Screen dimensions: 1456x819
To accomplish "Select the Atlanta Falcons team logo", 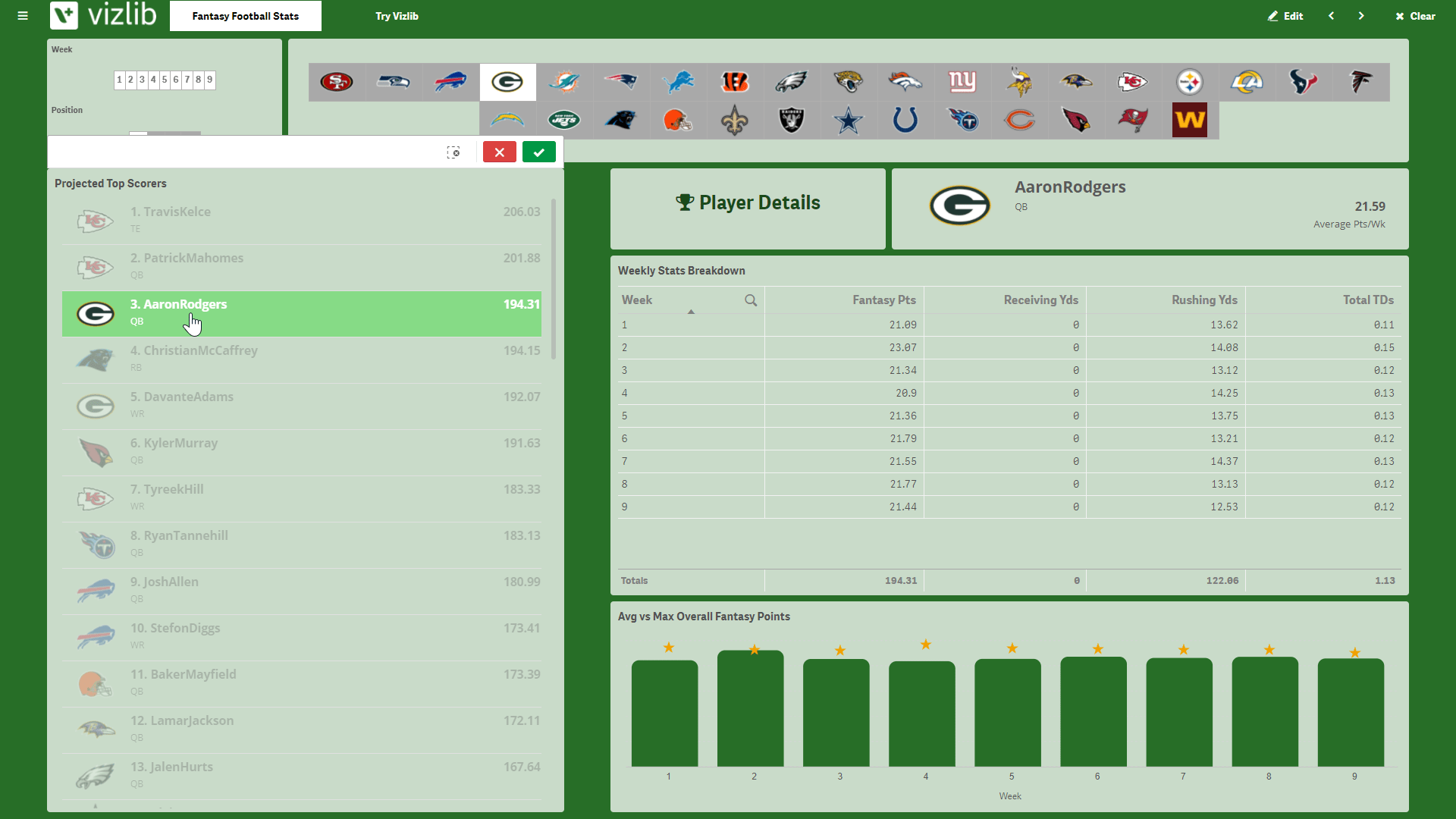I will (x=1360, y=82).
